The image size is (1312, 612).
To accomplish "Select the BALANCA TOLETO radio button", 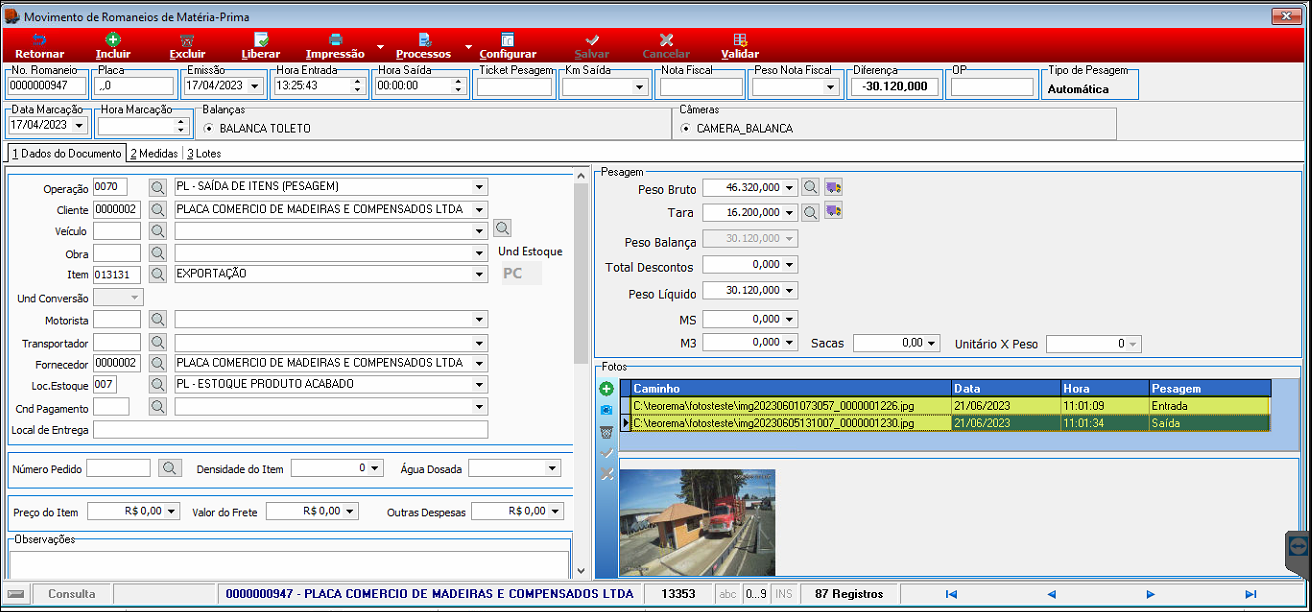I will (209, 129).
